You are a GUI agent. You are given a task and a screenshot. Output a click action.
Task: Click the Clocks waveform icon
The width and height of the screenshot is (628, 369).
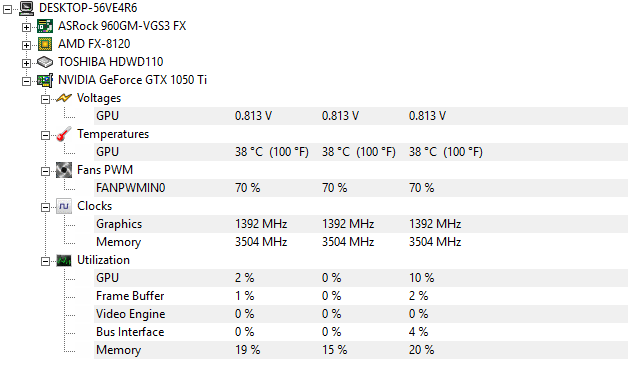pyautogui.click(x=64, y=206)
